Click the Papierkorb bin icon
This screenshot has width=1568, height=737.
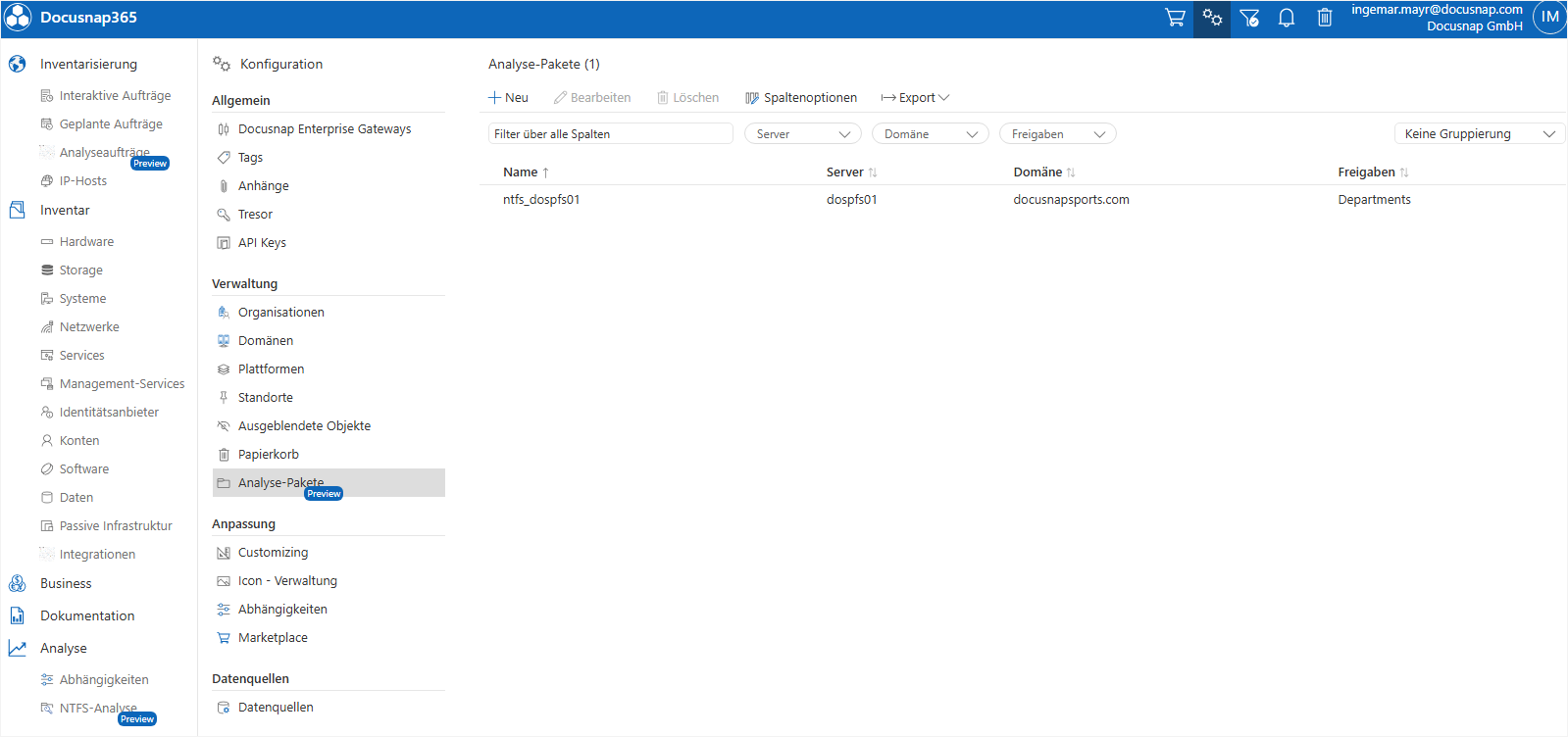click(x=224, y=455)
